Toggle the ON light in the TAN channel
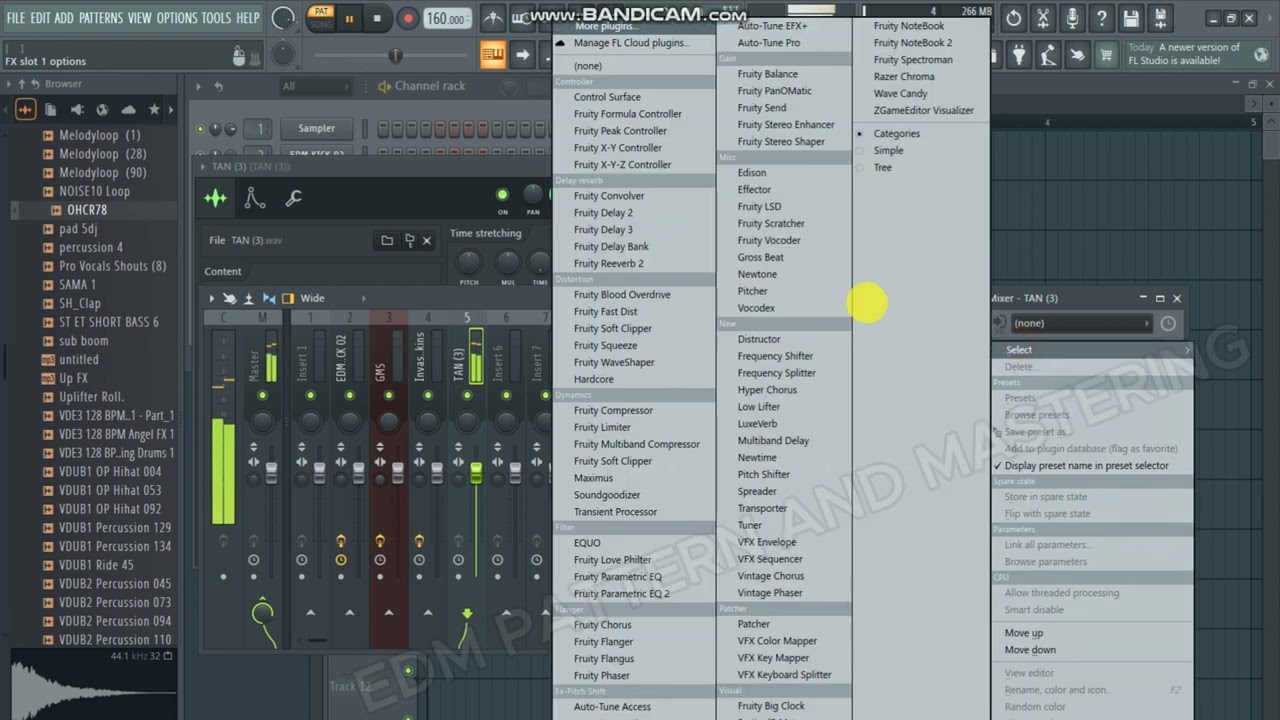The image size is (1280, 720). point(503,195)
